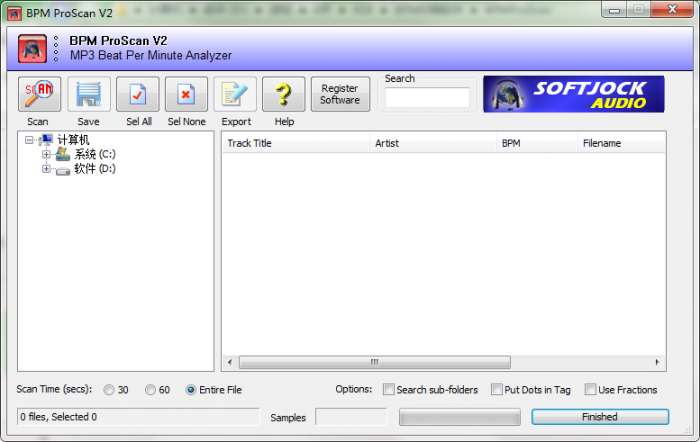Open Export with the notepad icon
Image resolution: width=700 pixels, height=442 pixels.
click(235, 94)
